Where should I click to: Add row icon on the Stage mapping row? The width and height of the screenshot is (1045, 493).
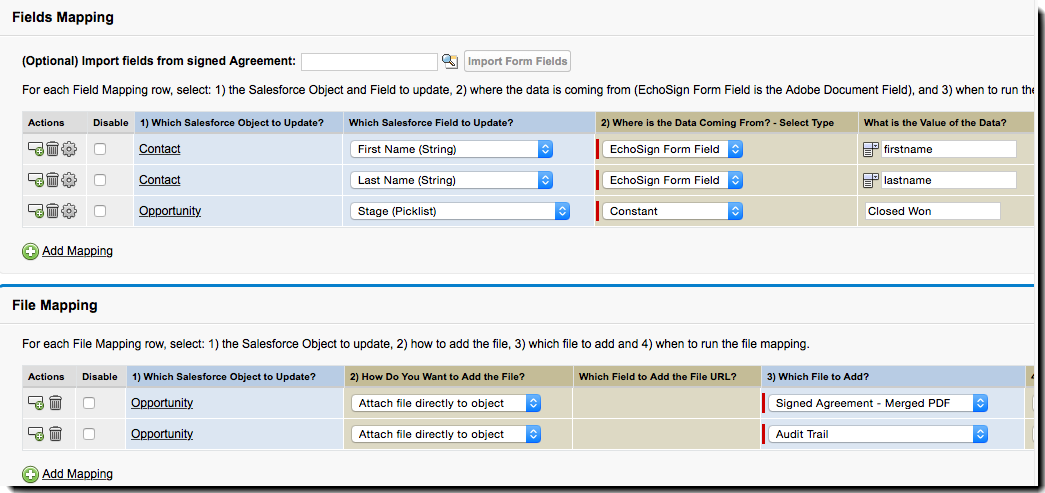[35, 211]
